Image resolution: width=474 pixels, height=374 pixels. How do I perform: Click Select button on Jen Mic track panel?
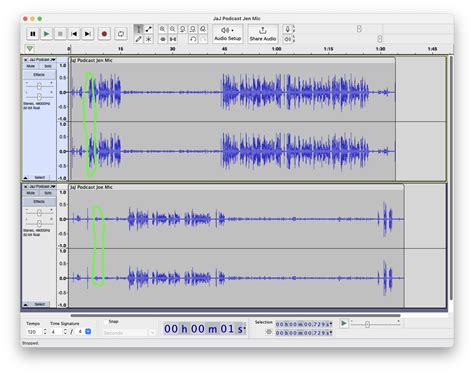(x=39, y=178)
